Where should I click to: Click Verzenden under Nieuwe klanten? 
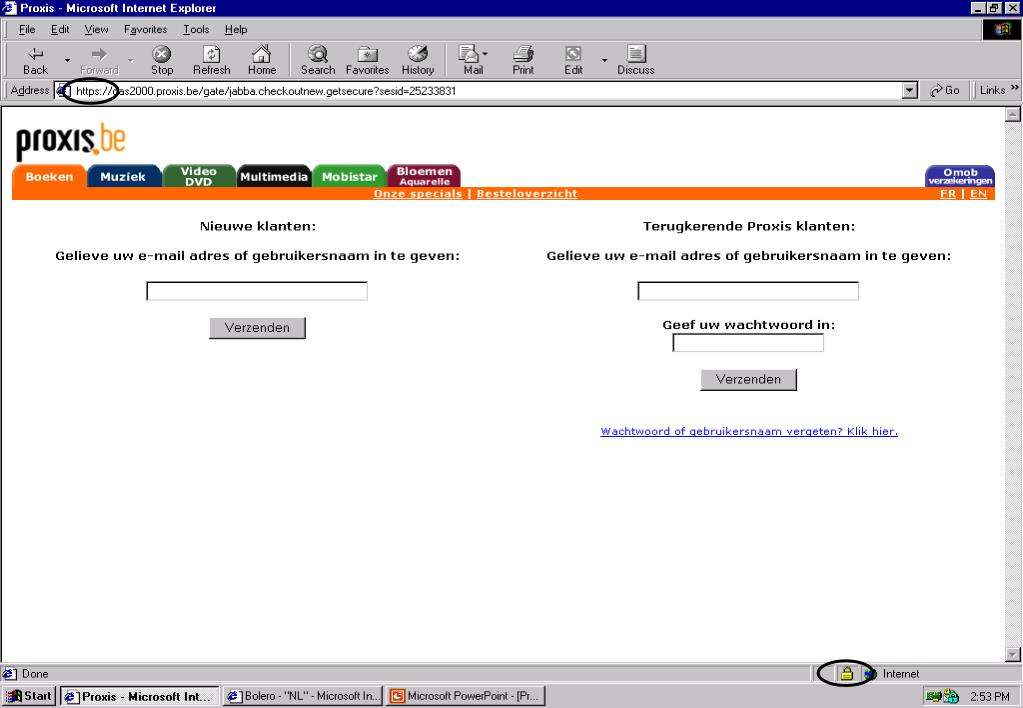(x=257, y=328)
